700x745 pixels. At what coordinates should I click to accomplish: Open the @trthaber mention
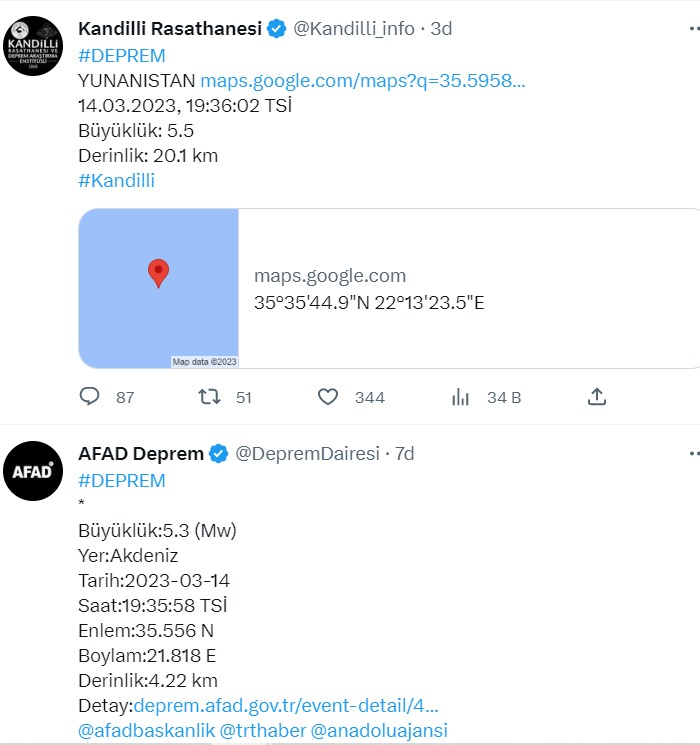click(x=263, y=731)
